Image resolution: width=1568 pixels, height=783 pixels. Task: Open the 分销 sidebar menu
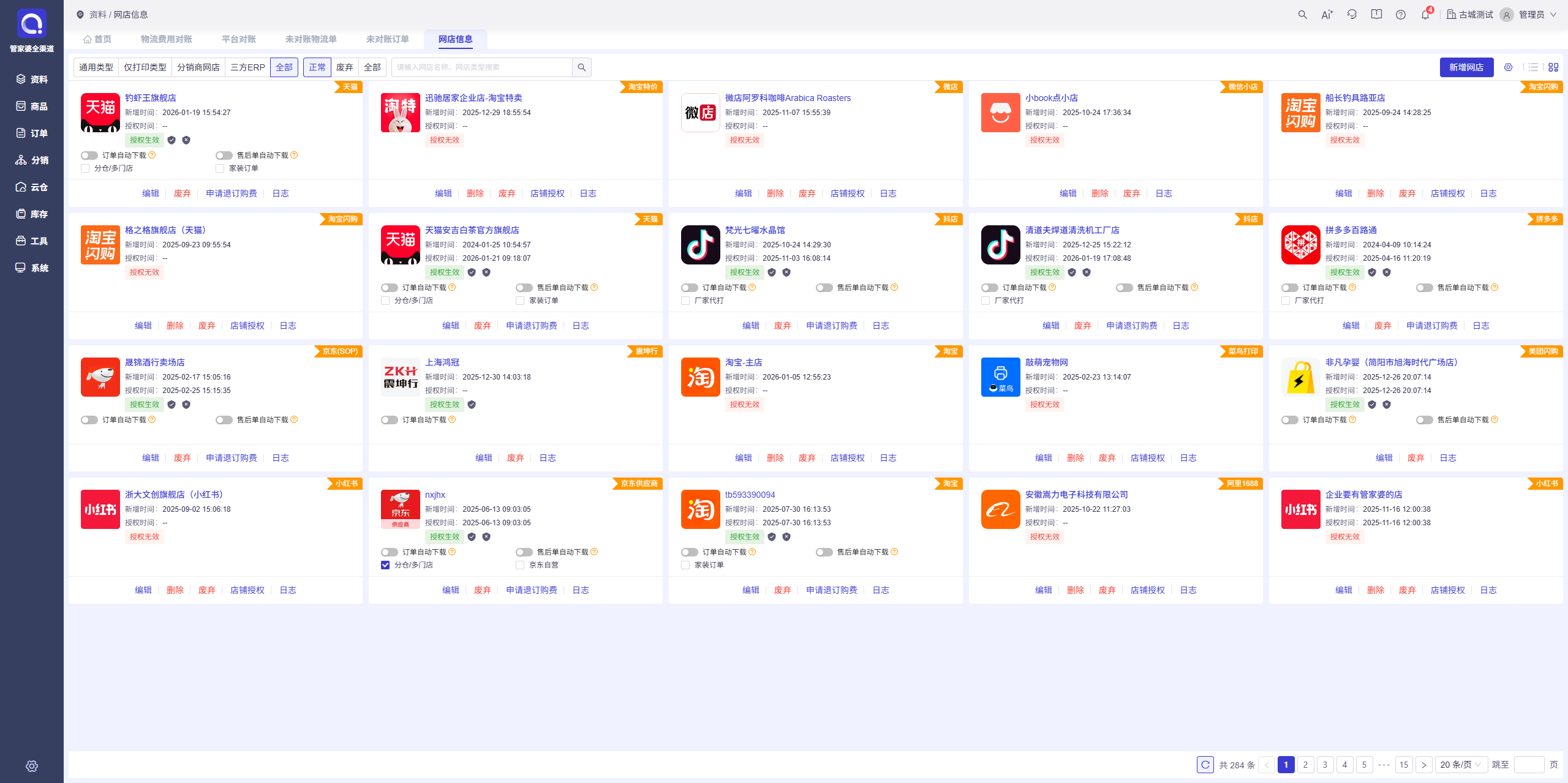tap(32, 160)
